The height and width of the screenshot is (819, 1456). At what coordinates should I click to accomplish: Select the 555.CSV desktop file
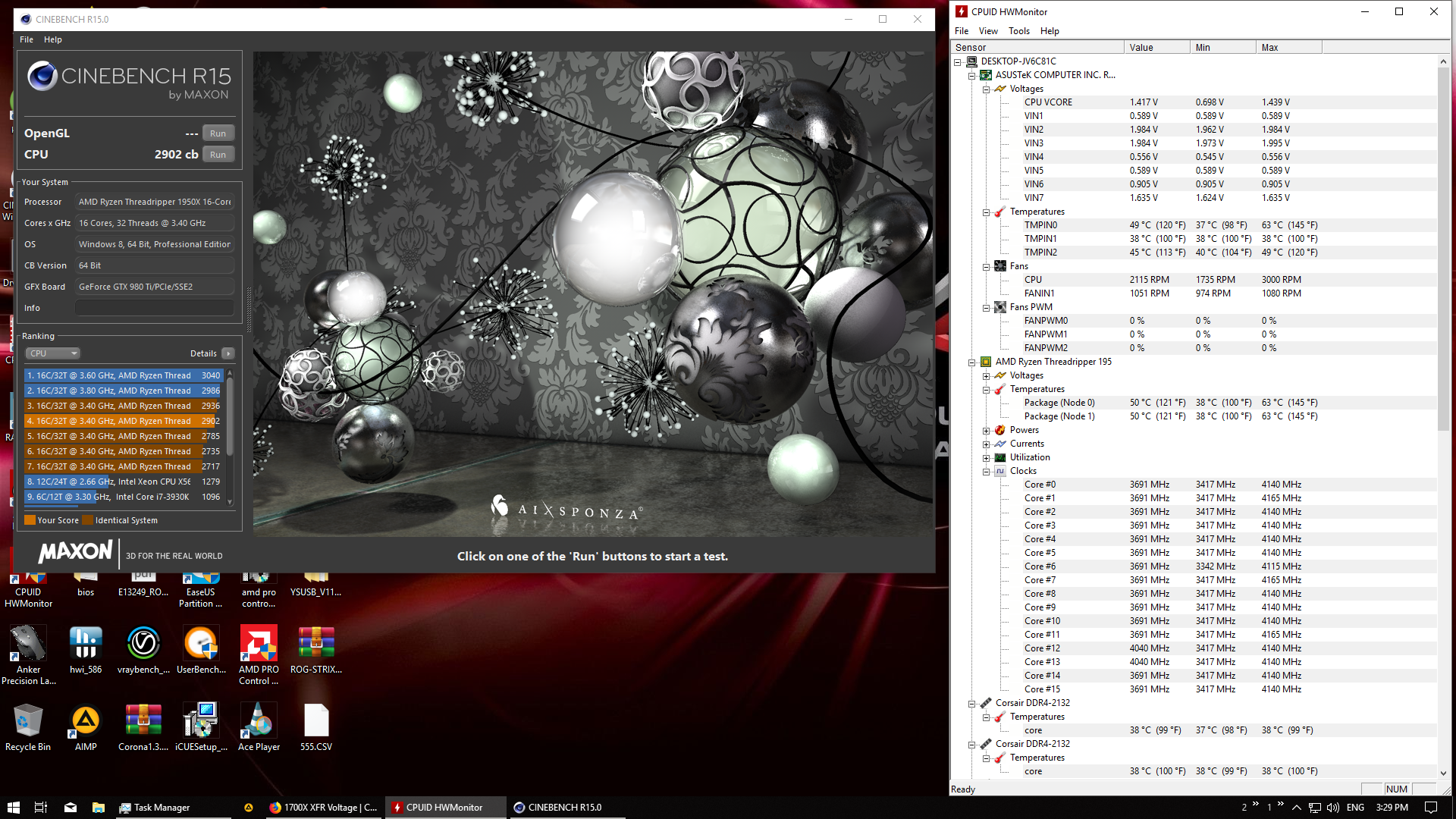click(x=316, y=727)
